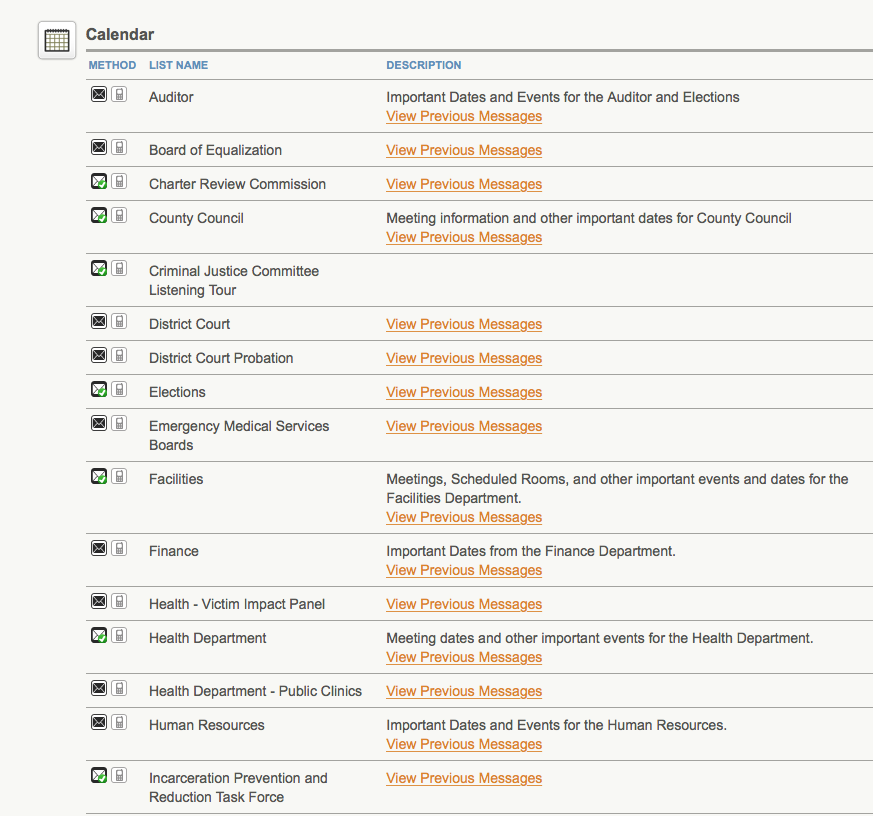The width and height of the screenshot is (873, 816).
Task: View previous messages for Health Department - Public Clinics
Action: click(x=464, y=691)
